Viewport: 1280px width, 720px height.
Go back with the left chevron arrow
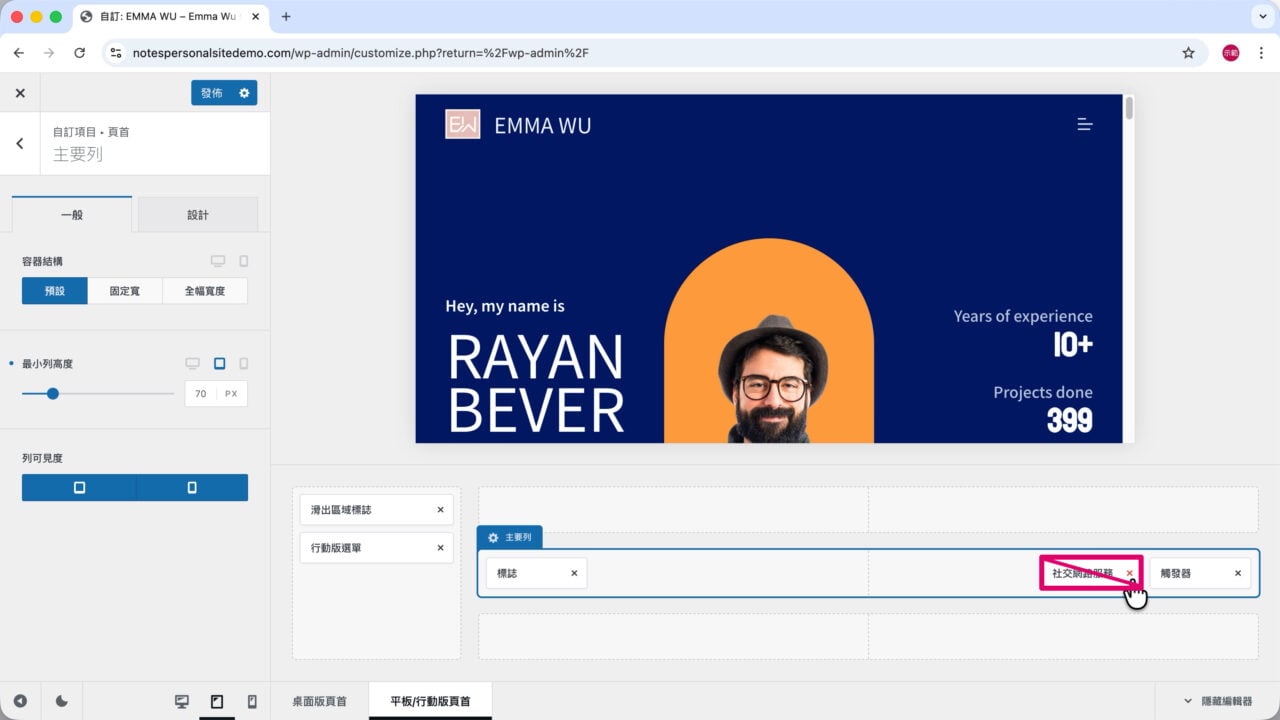point(20,144)
